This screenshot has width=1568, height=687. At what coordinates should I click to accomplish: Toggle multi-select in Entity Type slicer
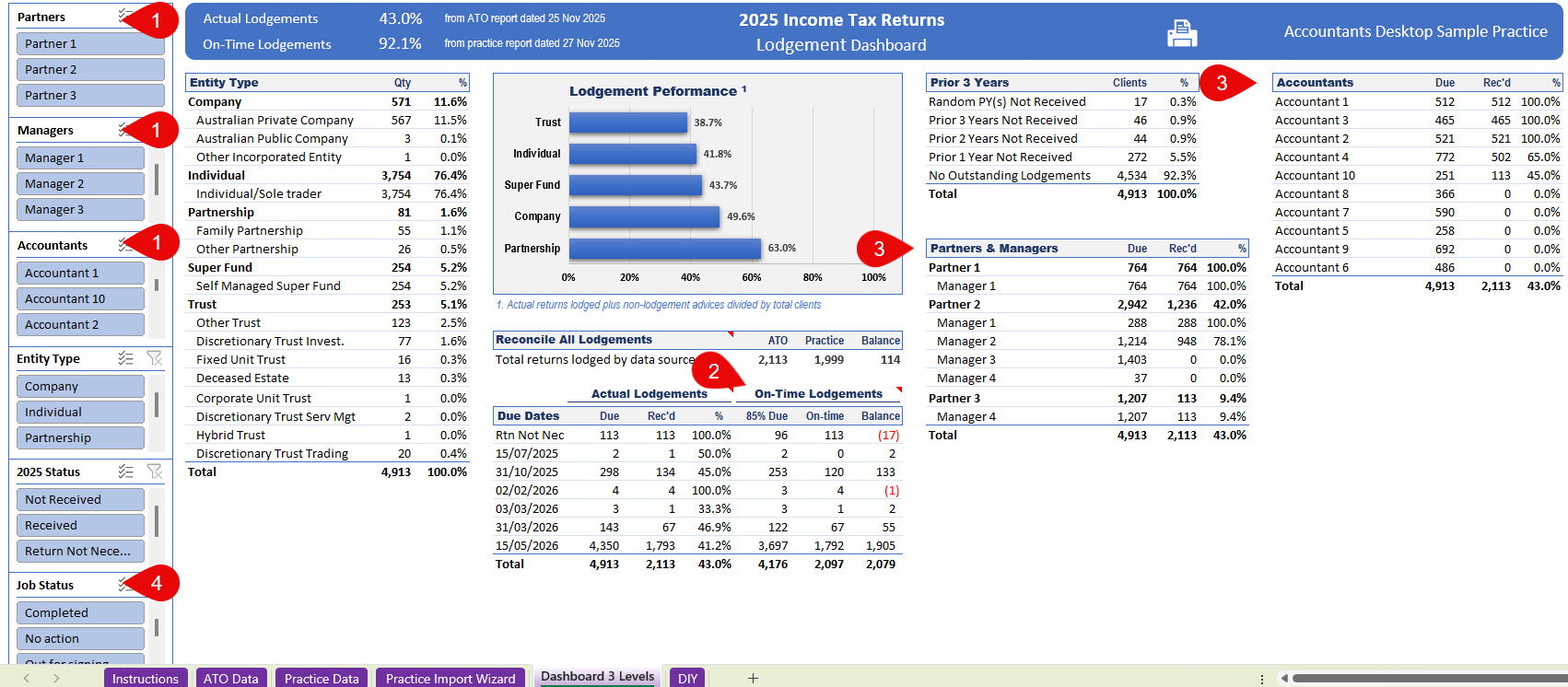[x=126, y=358]
